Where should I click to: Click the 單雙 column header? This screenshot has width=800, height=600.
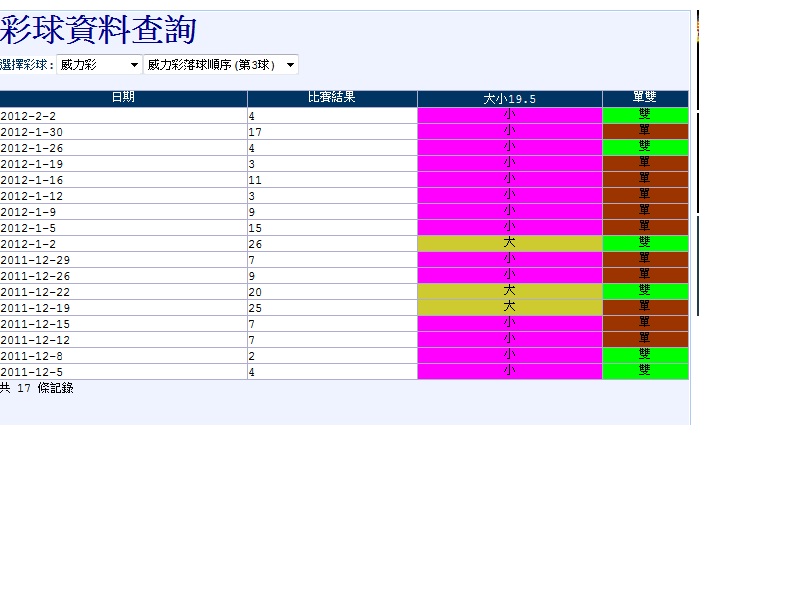coord(645,98)
